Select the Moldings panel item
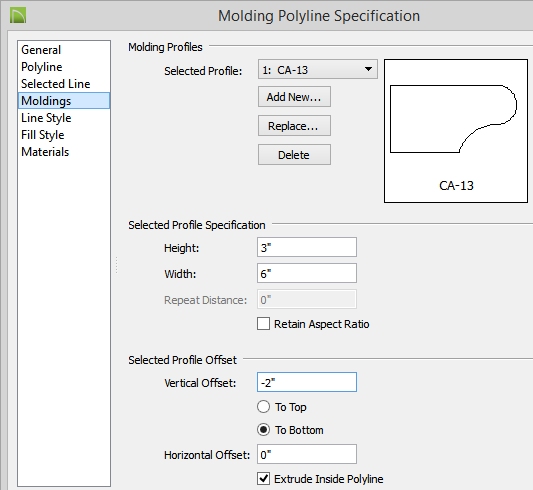 (x=64, y=101)
